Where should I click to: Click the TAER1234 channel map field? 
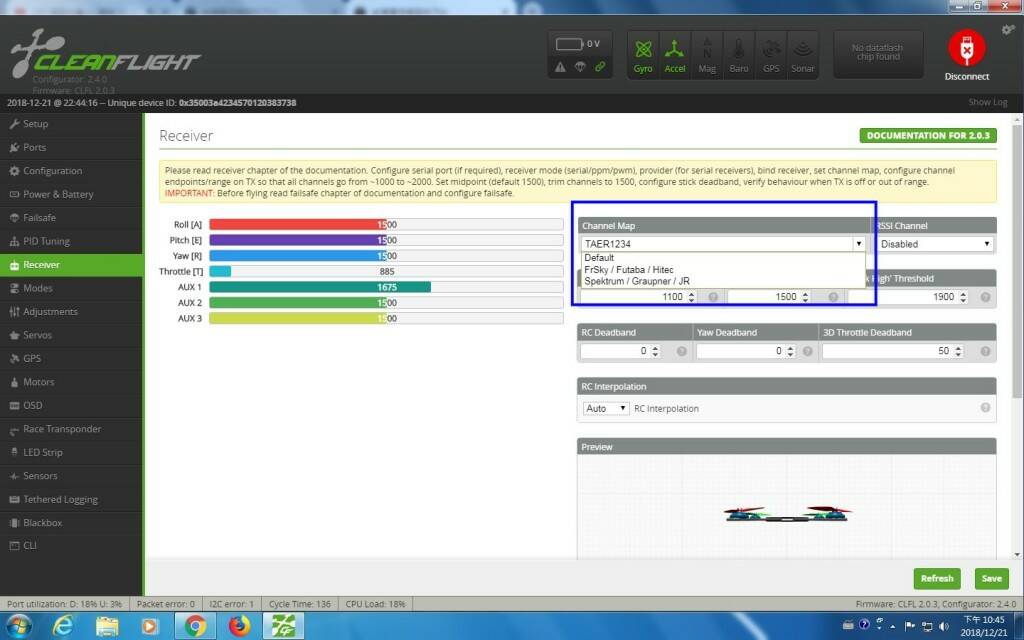coord(717,244)
